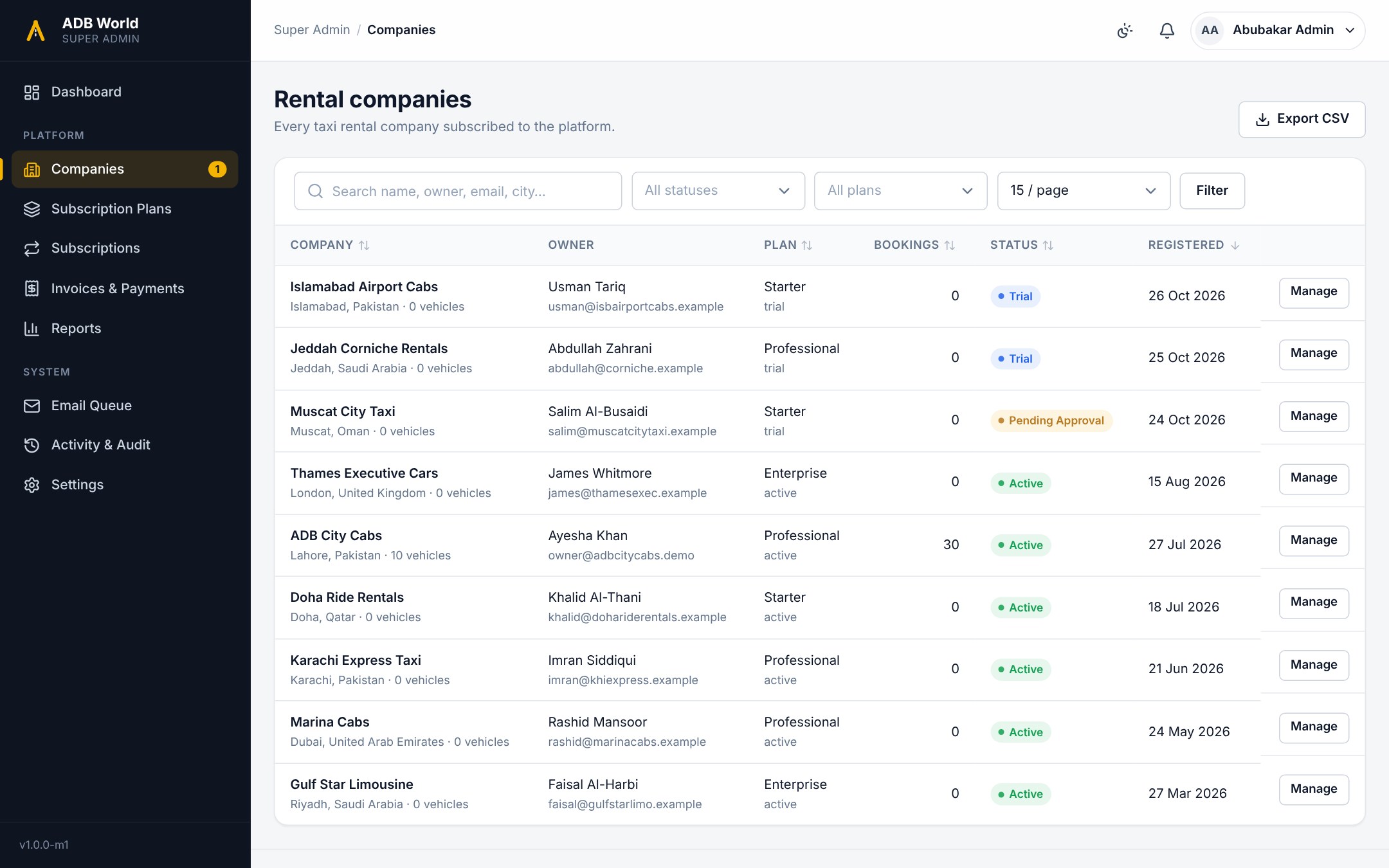Sort by Plan column arrows
Screen dimensions: 1389x868
(x=807, y=245)
